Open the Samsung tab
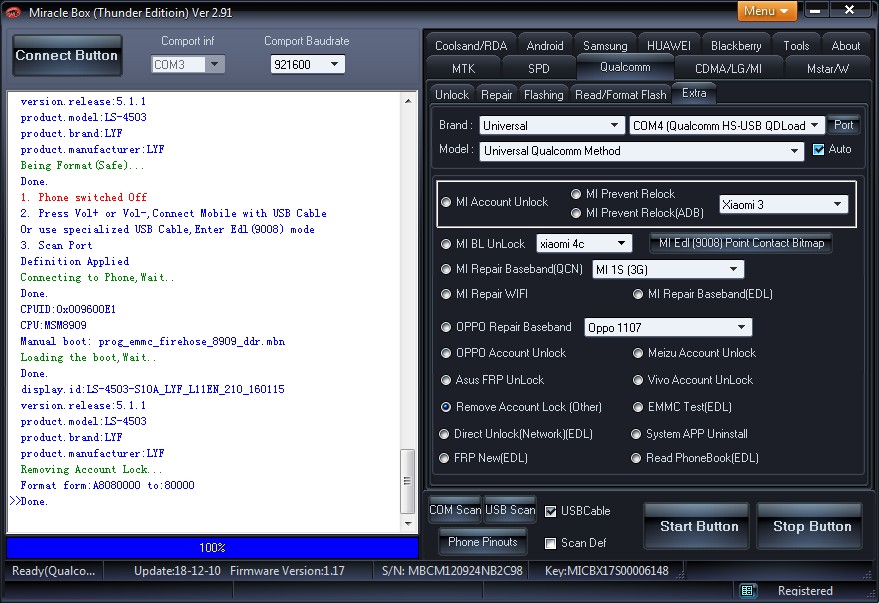The height and width of the screenshot is (603, 879). coord(605,46)
